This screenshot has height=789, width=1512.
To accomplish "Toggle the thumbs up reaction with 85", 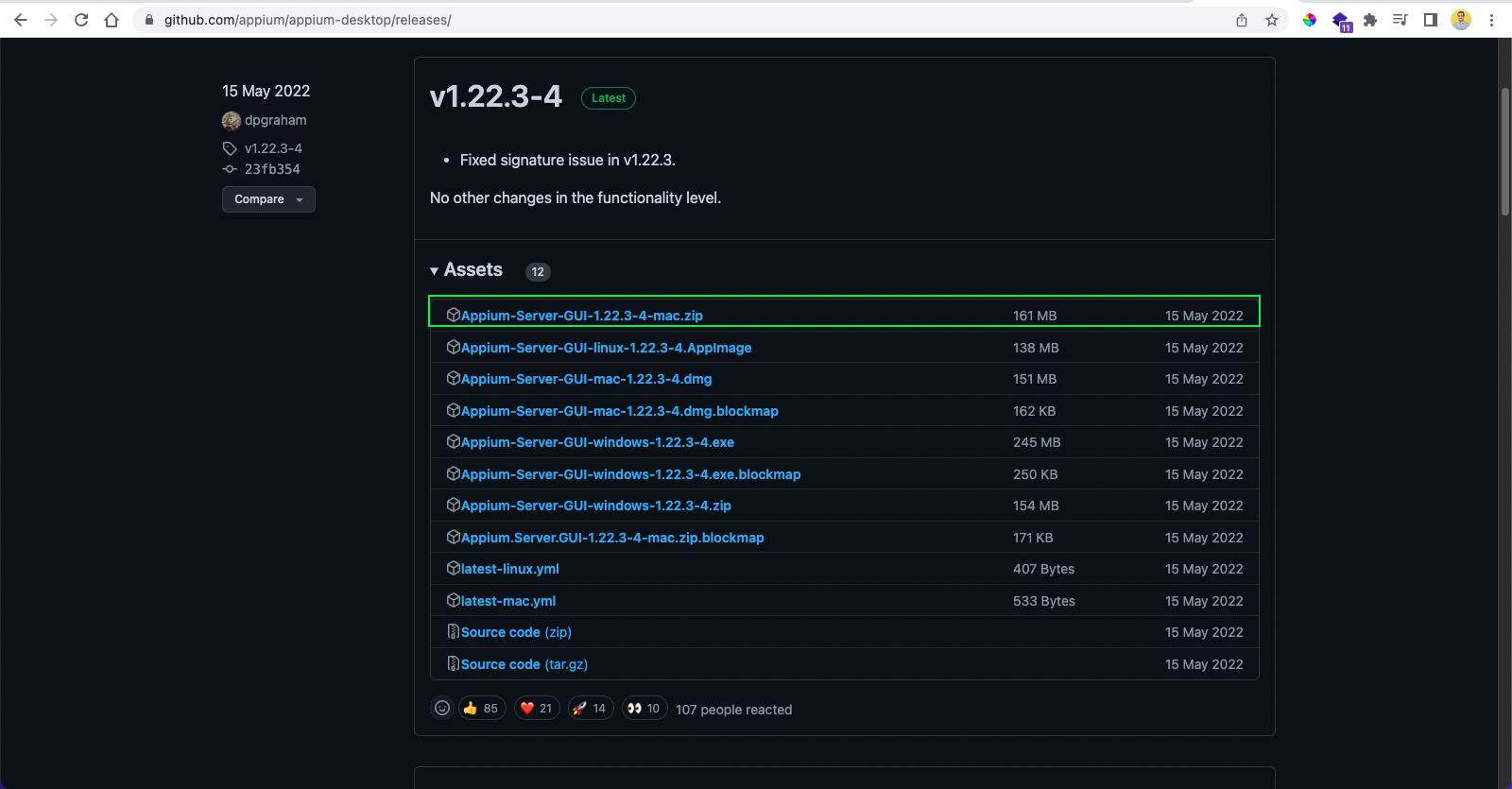I will click(482, 708).
